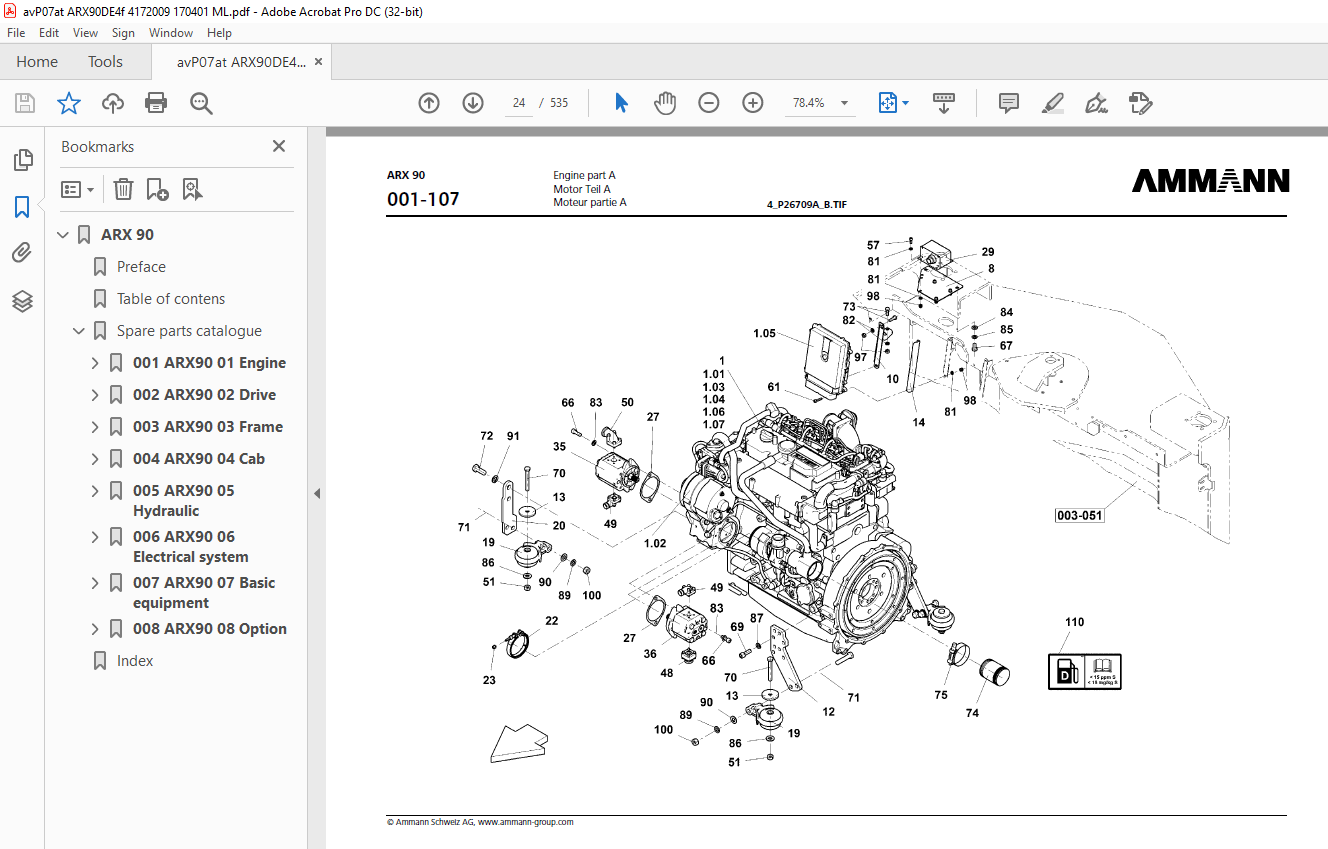Click the stamp tool icon
The height and width of the screenshot is (849, 1328).
tap(1141, 103)
